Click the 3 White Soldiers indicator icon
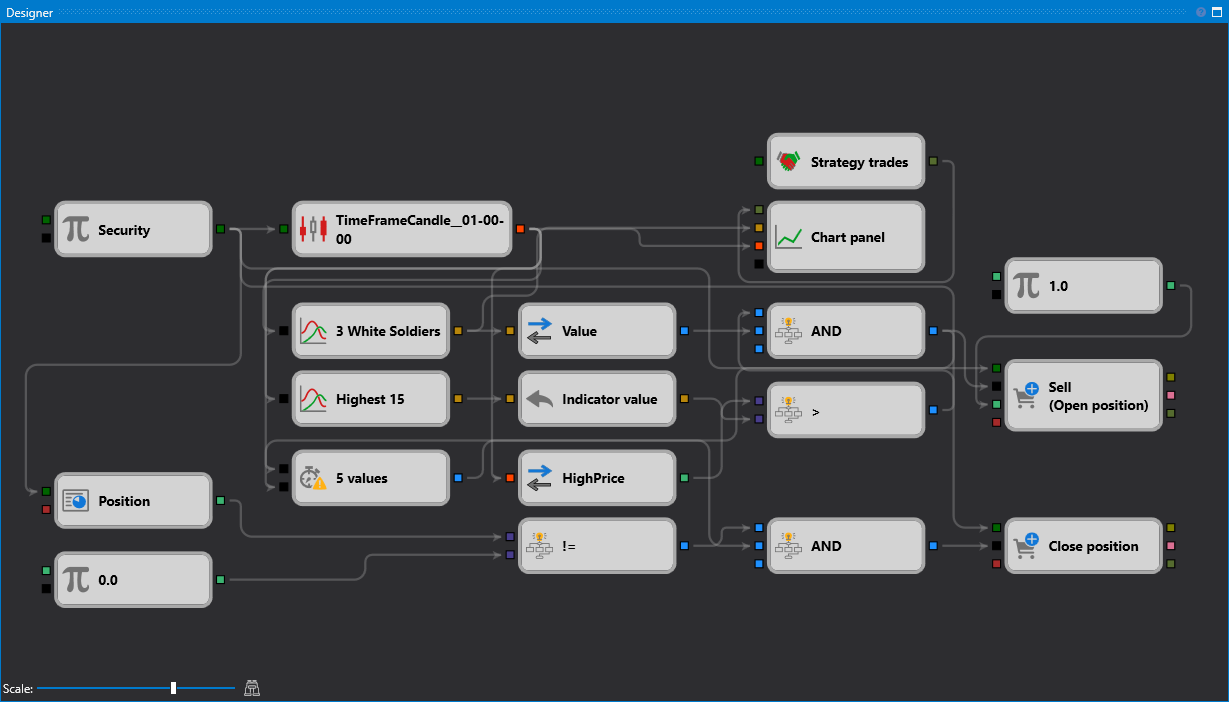Image resolution: width=1229 pixels, height=702 pixels. [x=313, y=330]
